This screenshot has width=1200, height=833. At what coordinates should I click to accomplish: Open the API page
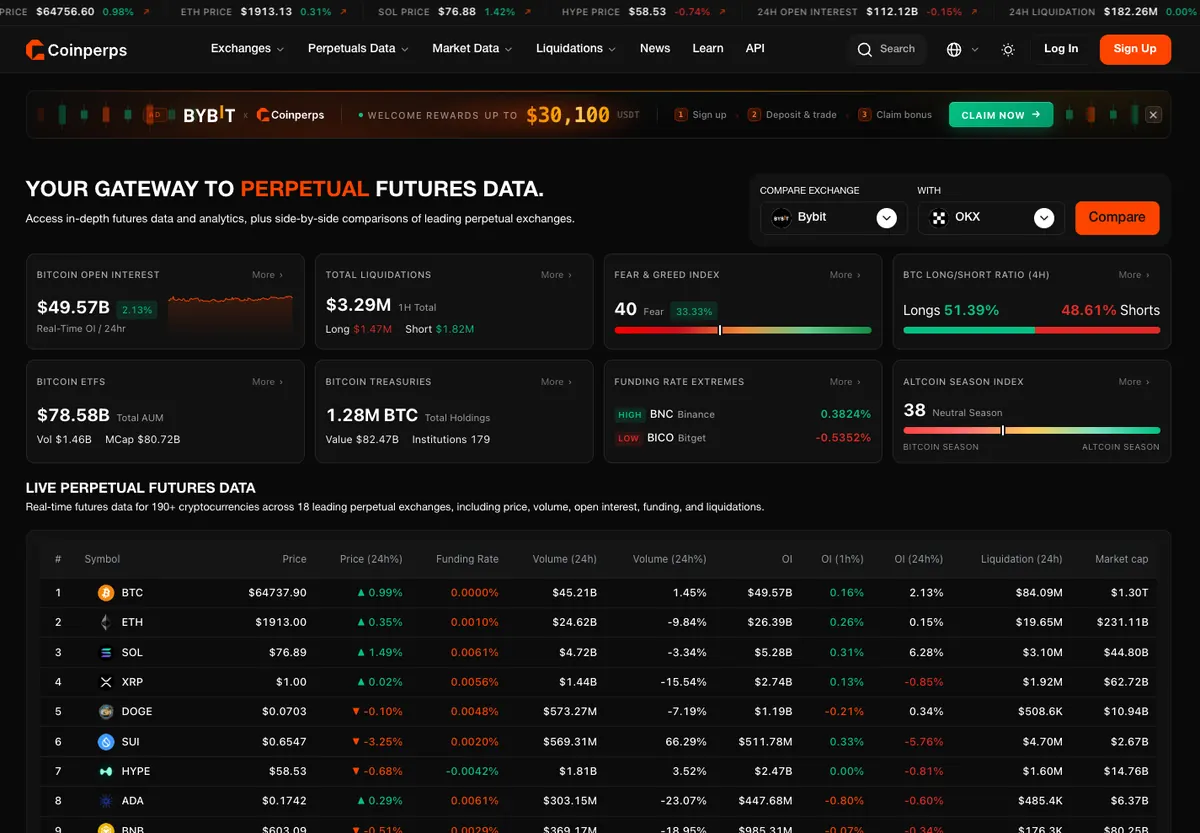755,48
